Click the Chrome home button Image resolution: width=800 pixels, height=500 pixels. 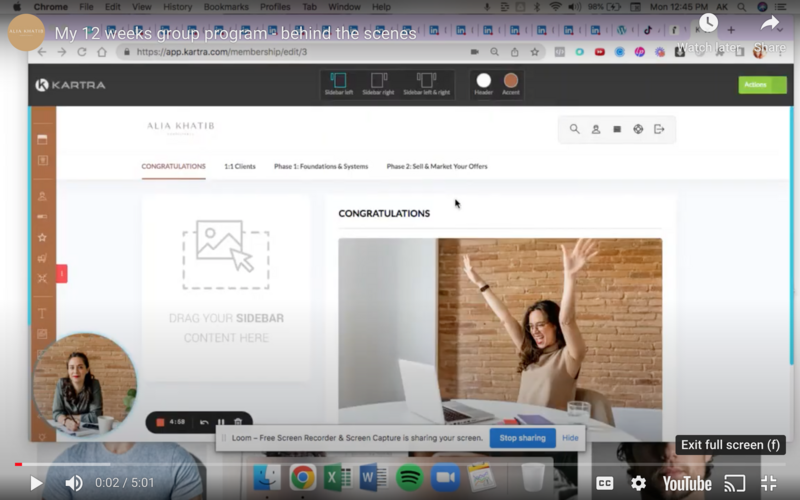point(102,52)
